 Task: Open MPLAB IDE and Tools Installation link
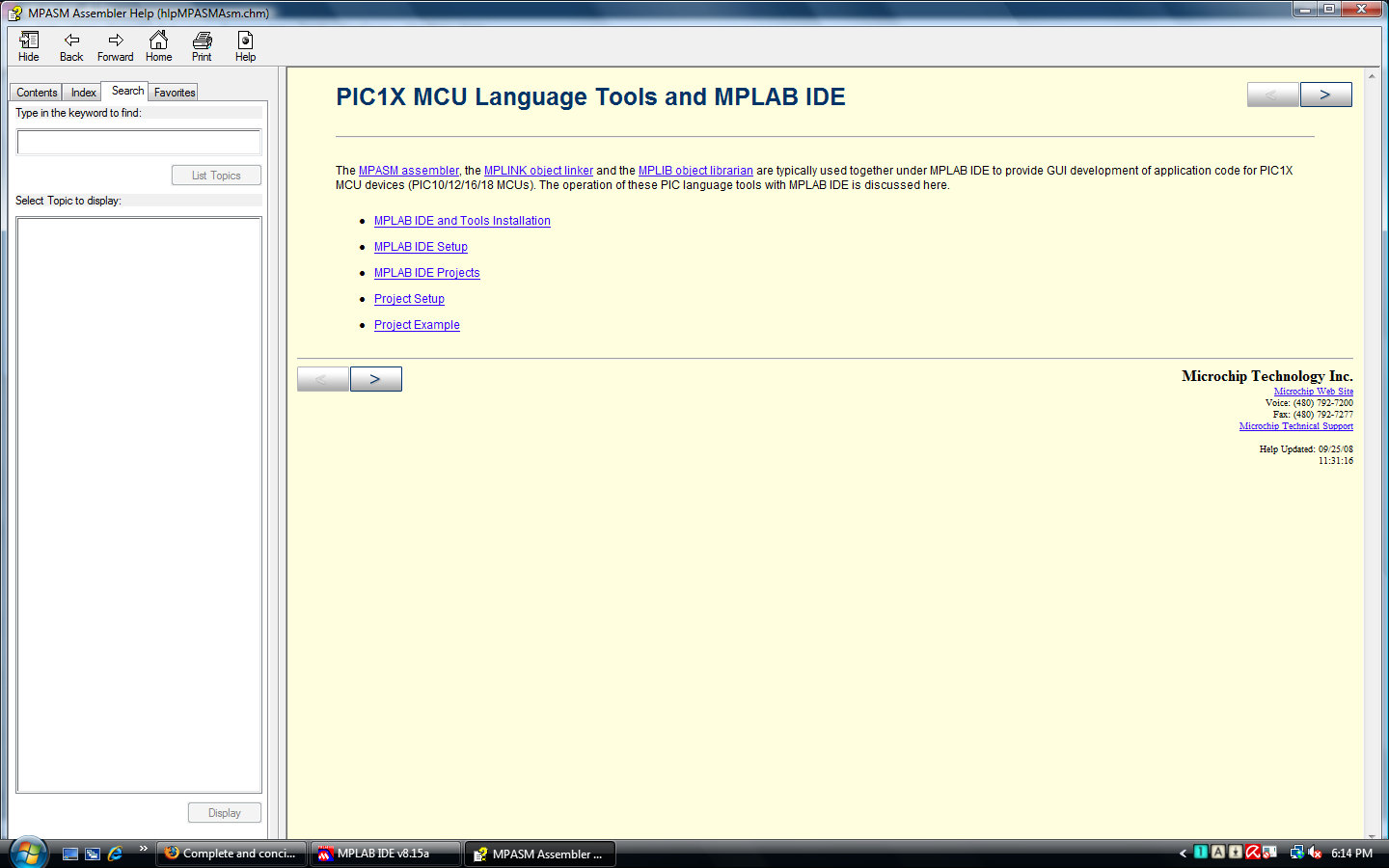click(462, 221)
